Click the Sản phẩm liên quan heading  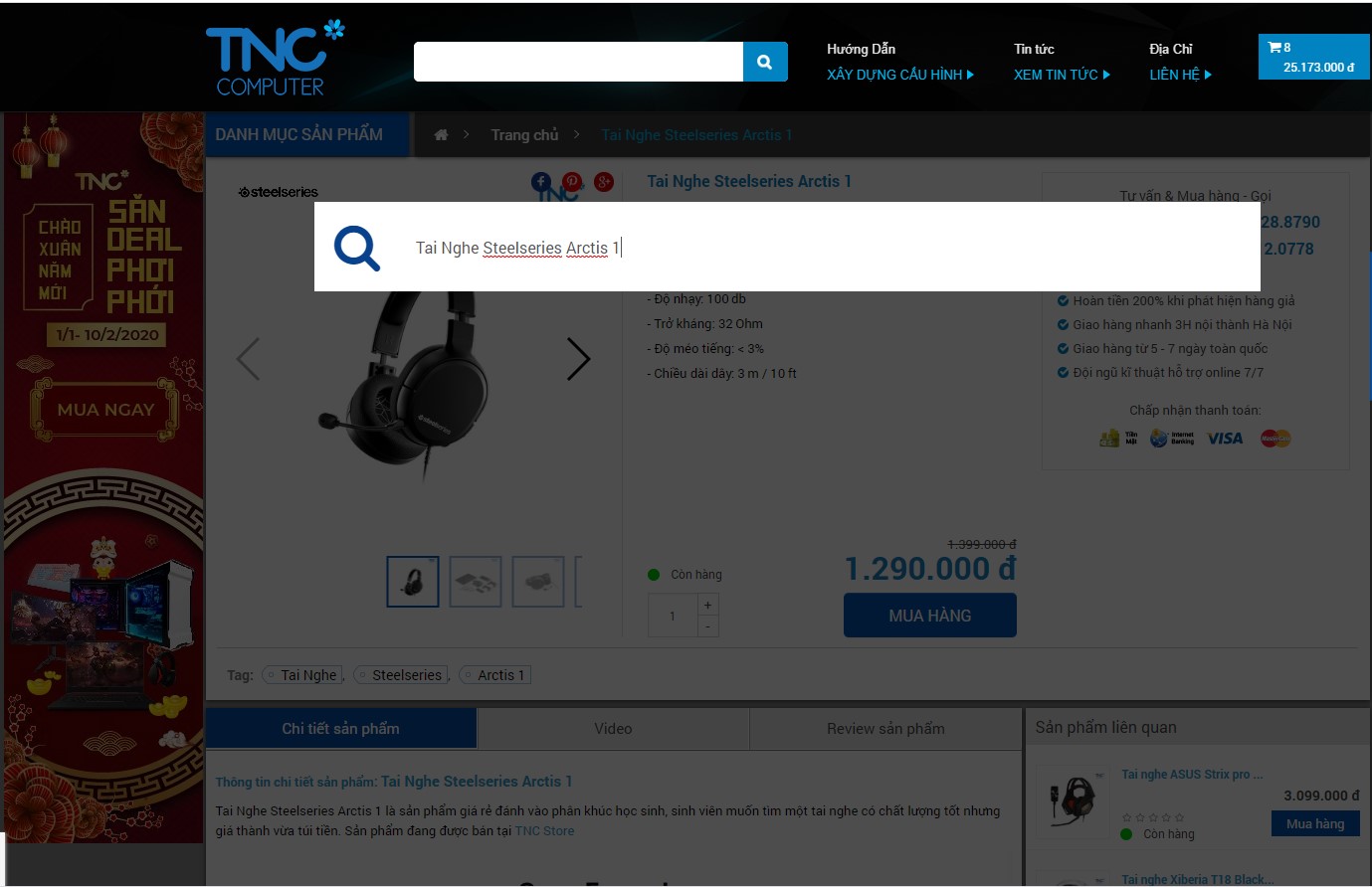[x=1105, y=728]
